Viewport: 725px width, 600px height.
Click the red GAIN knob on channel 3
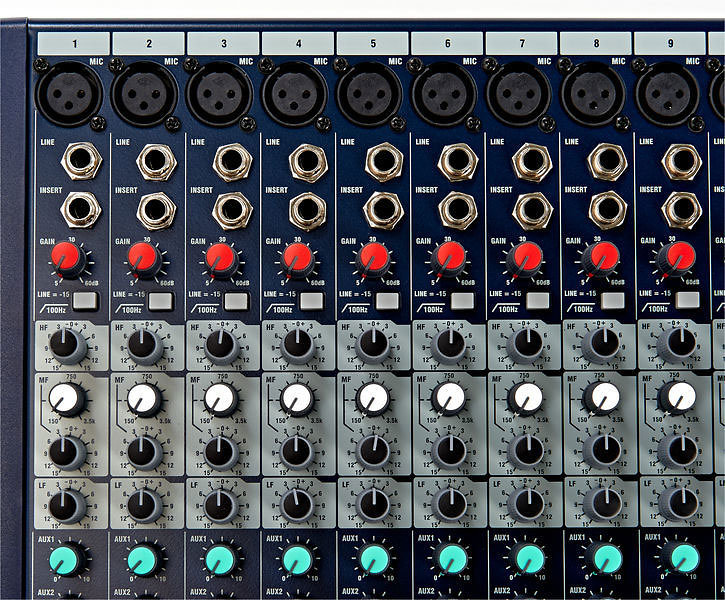tap(221, 260)
